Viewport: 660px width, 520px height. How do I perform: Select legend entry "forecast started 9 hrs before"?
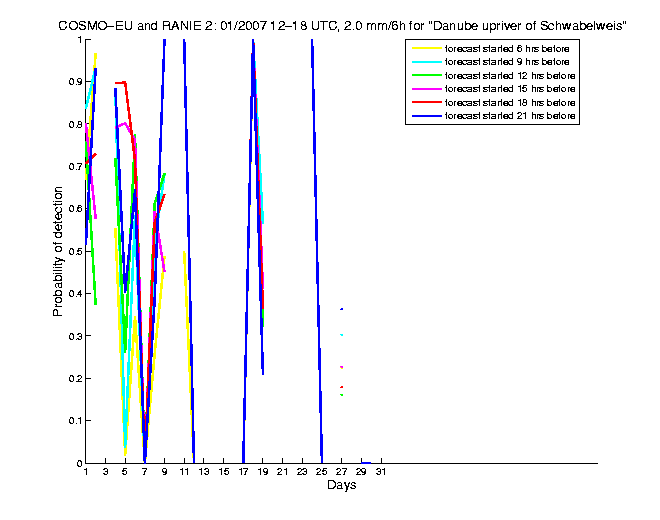507,62
